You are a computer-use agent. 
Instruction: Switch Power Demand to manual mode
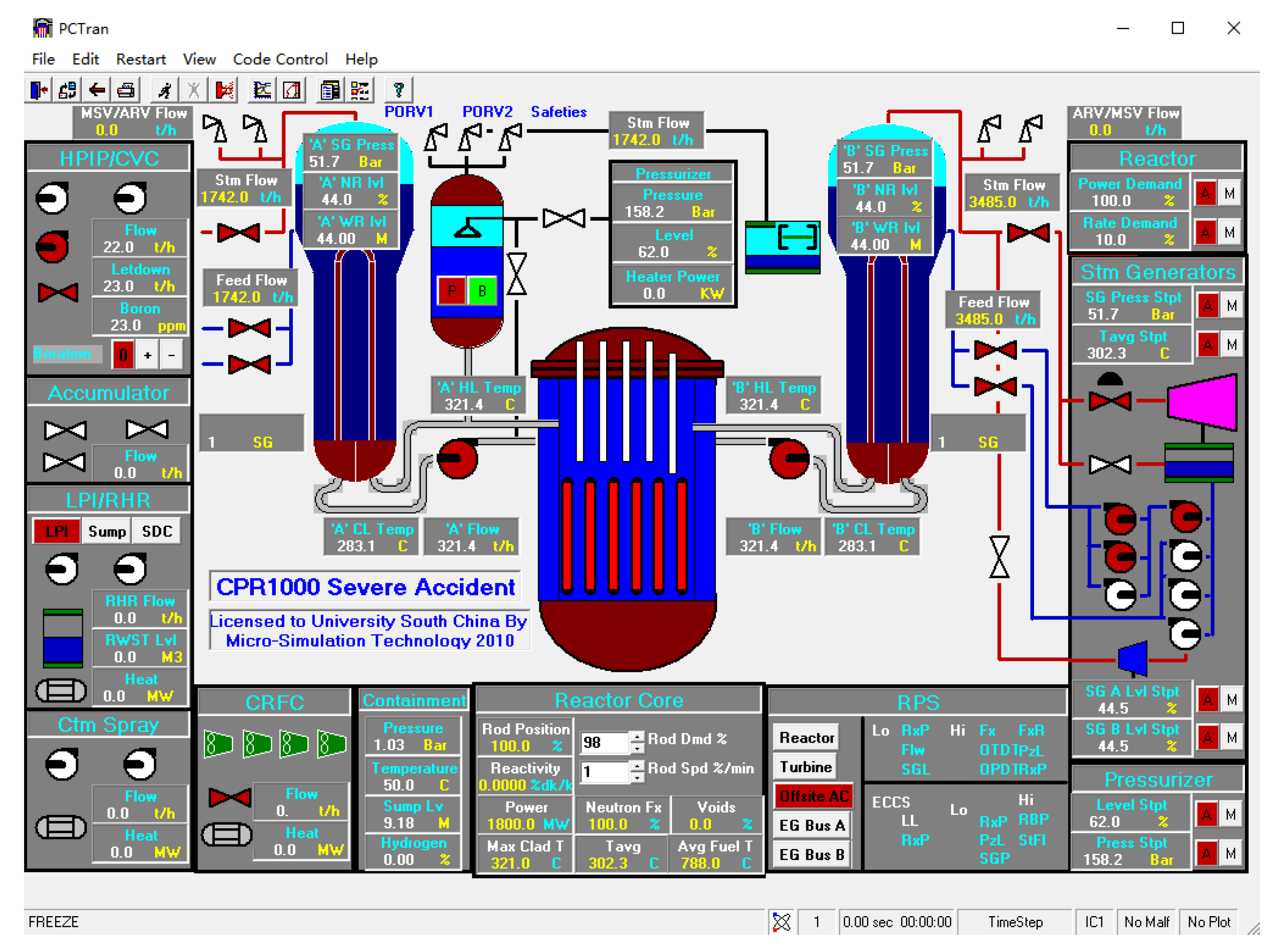1229,194
